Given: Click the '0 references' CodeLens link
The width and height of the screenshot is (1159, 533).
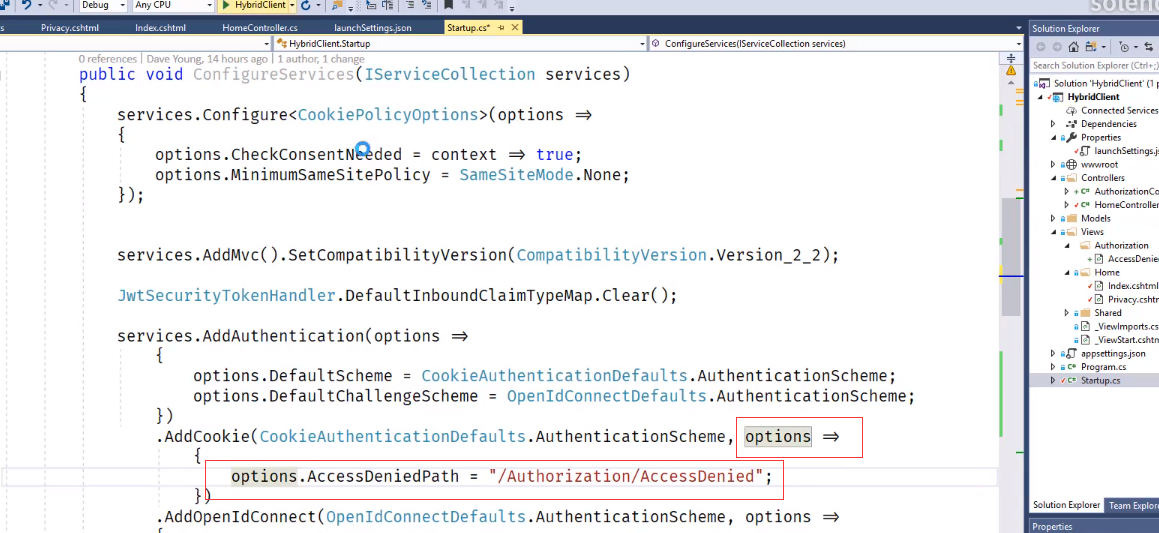Looking at the screenshot, I should pyautogui.click(x=108, y=58).
